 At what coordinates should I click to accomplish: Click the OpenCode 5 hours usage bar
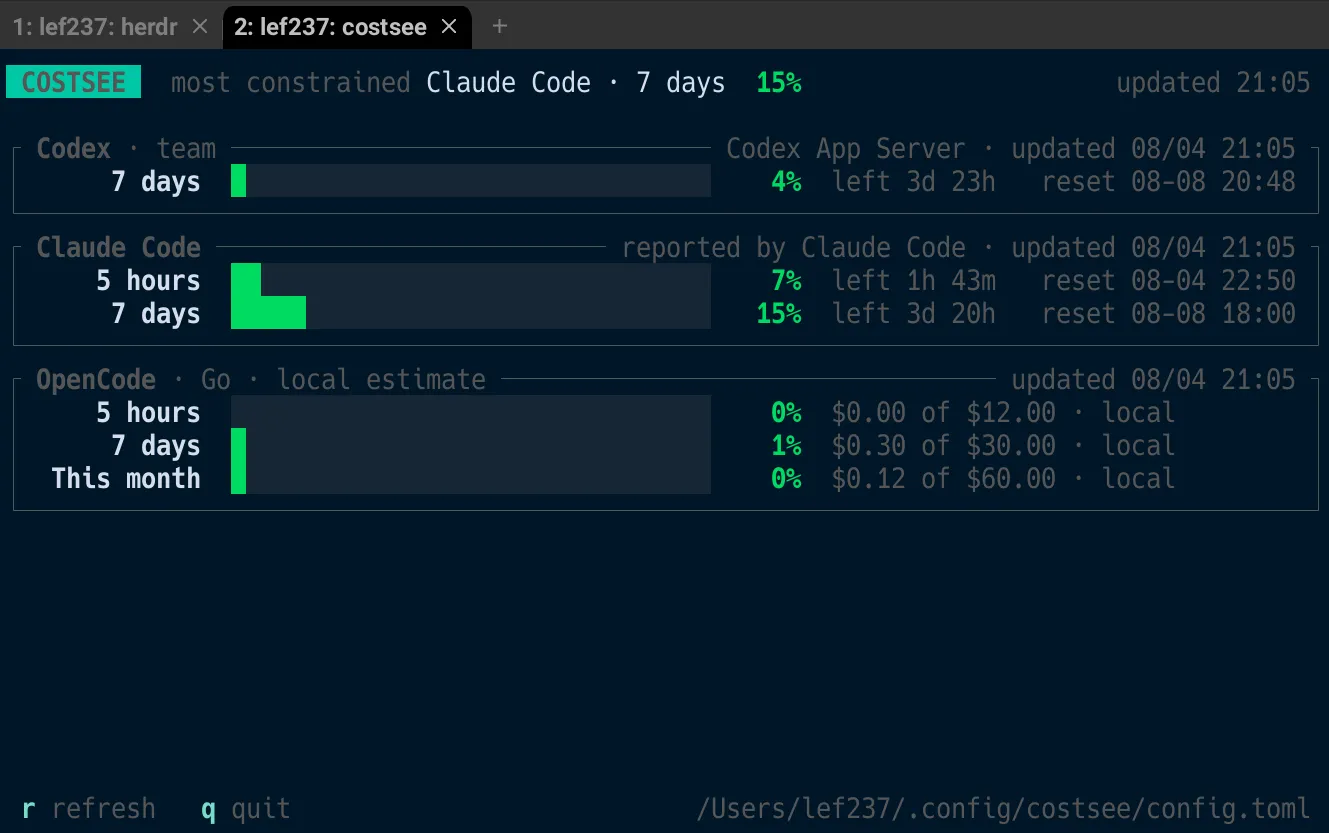click(x=471, y=412)
